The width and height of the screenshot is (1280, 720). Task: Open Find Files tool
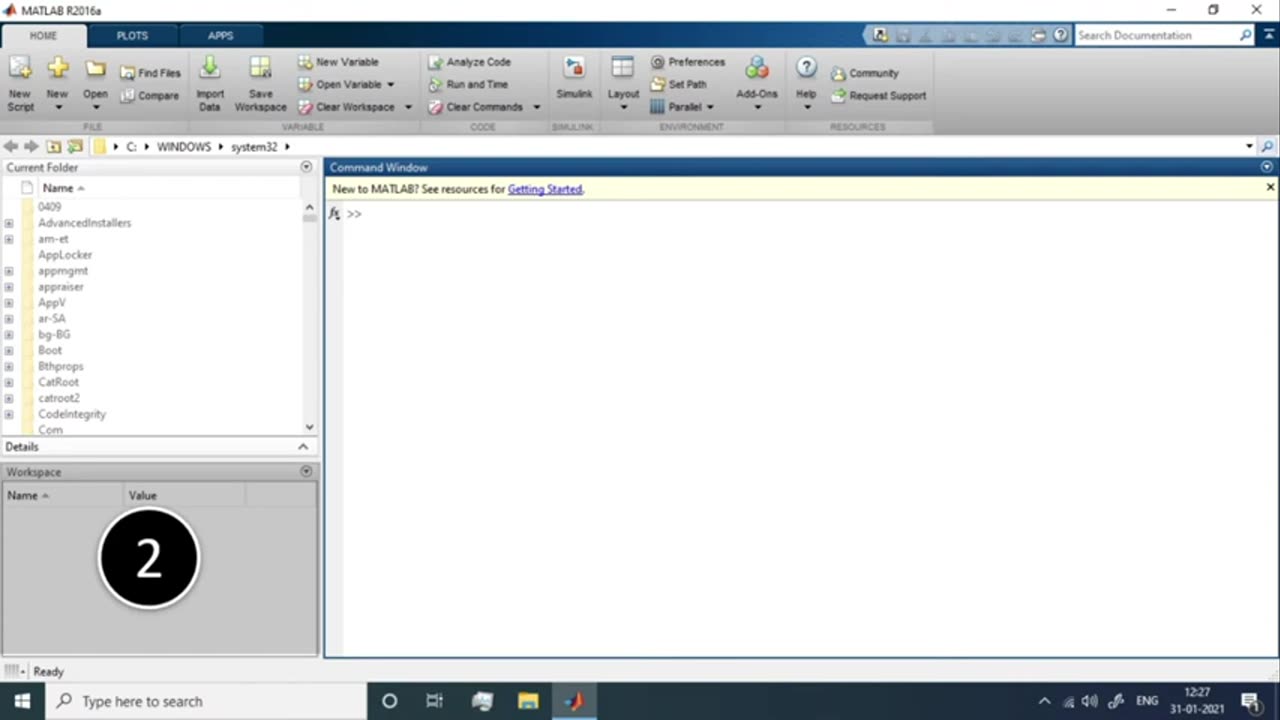[x=151, y=73]
